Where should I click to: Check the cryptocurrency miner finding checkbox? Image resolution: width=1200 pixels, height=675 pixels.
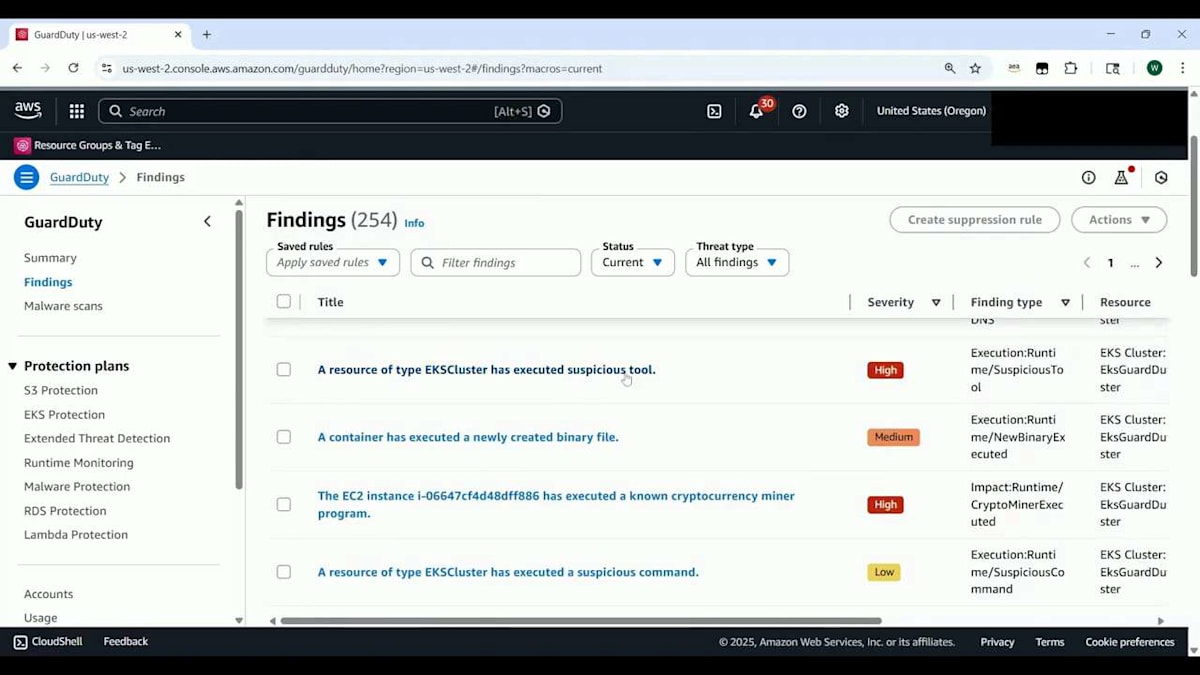[x=284, y=504]
